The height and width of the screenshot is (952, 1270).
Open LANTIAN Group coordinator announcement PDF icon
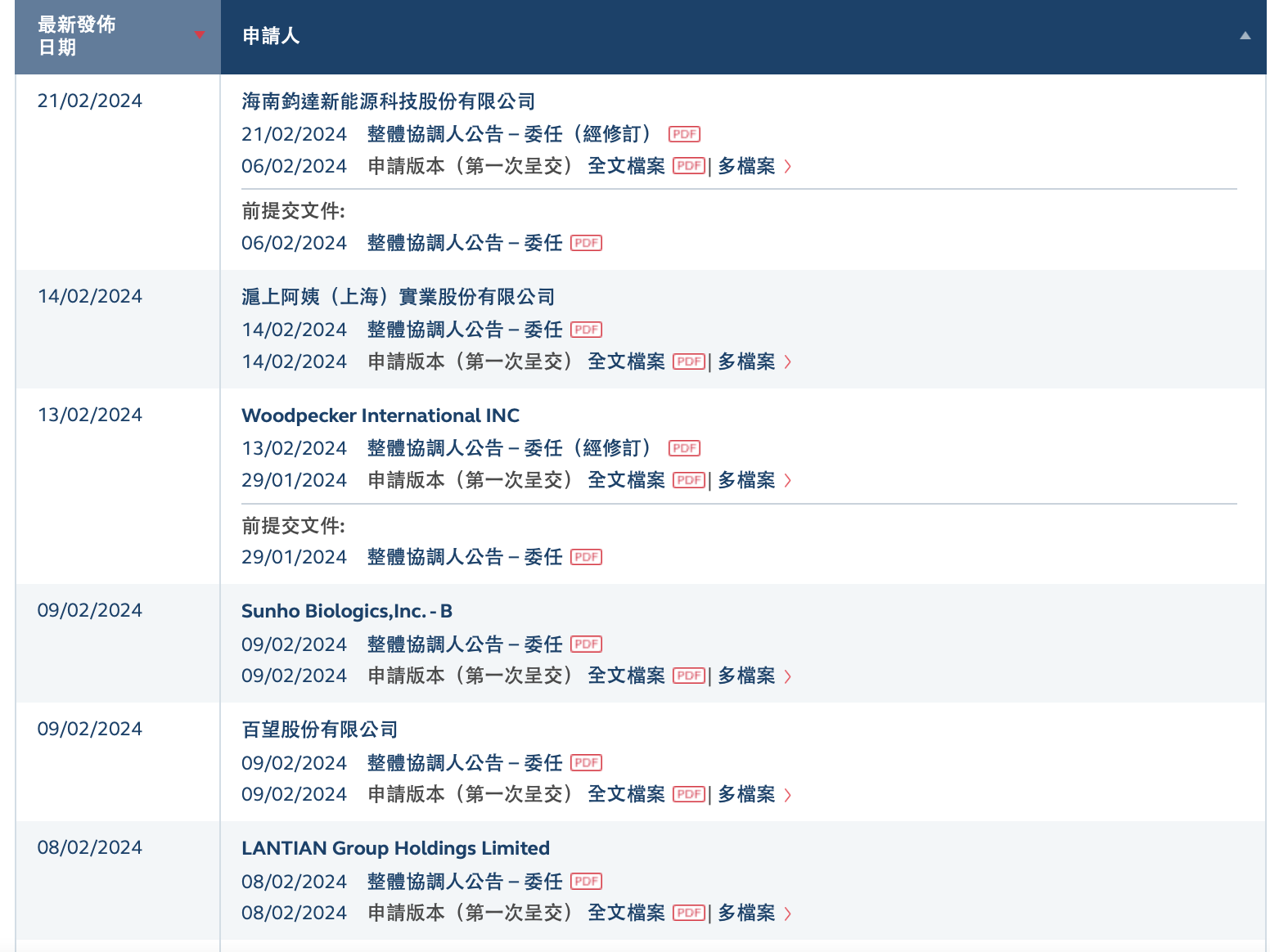[586, 881]
